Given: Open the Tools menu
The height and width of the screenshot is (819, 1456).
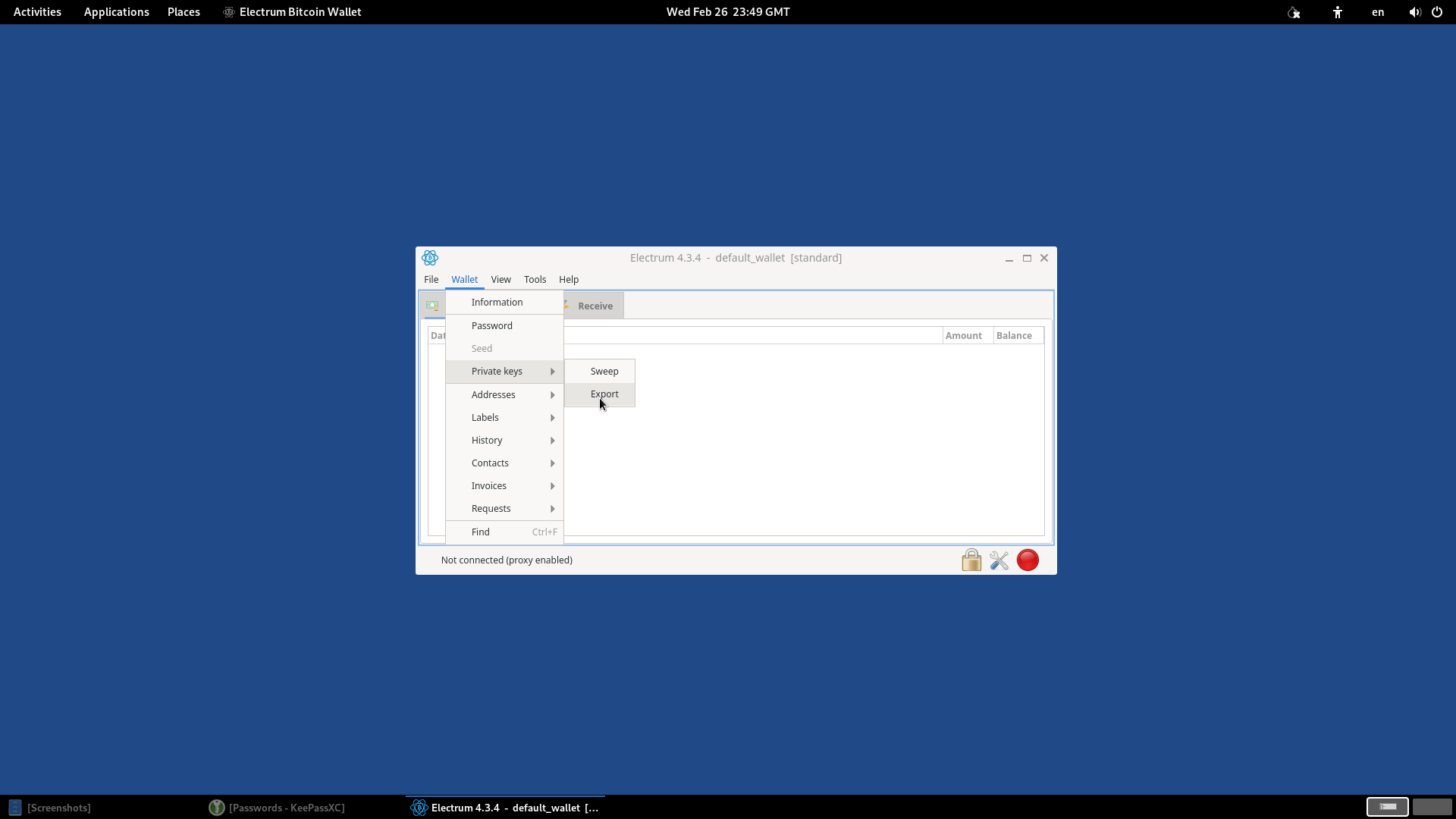Looking at the screenshot, I should [x=535, y=279].
